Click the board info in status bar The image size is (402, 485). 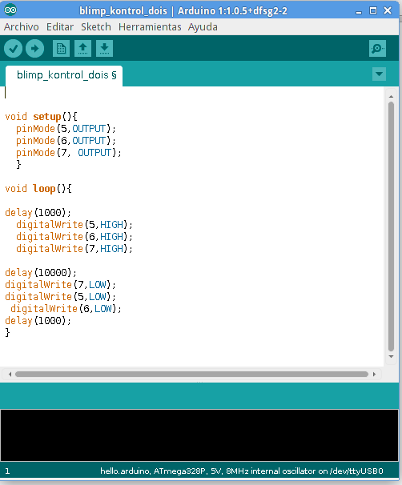[x=242, y=471]
